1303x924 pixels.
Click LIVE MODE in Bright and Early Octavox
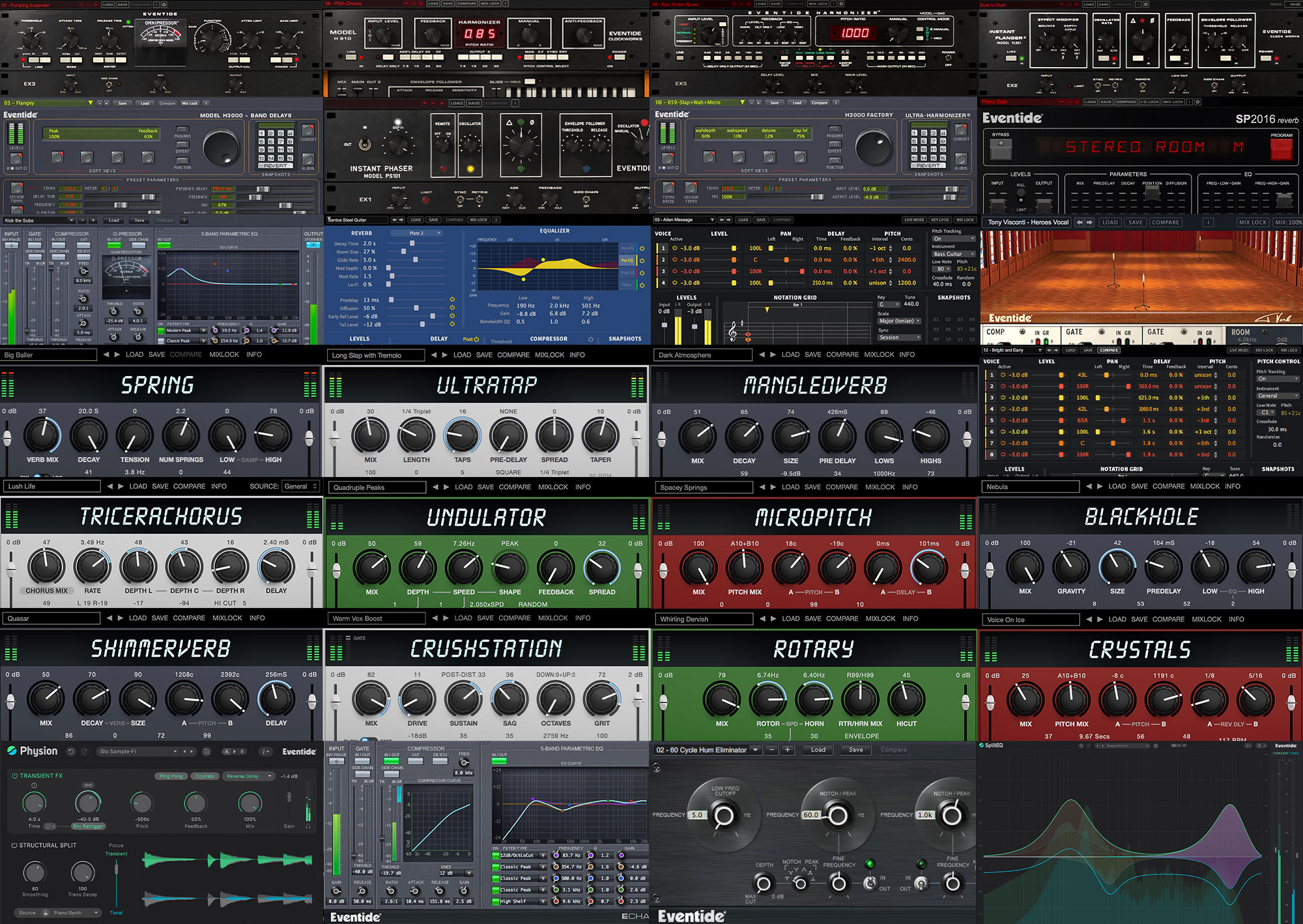pos(1239,350)
